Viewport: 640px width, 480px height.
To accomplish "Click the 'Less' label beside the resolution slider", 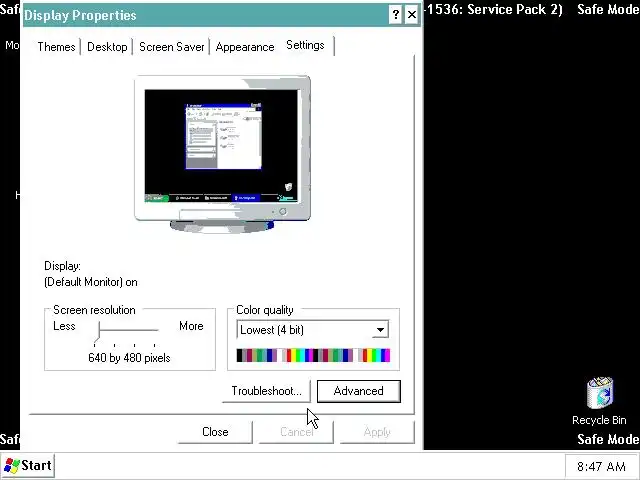I will click(x=64, y=326).
